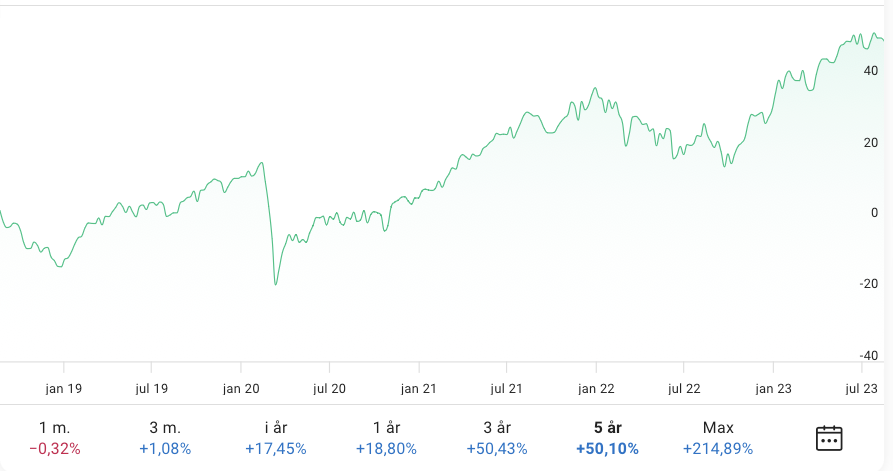This screenshot has height=471, width=893.
Task: Show the 'i år' year-to-date period
Action: pos(275,438)
